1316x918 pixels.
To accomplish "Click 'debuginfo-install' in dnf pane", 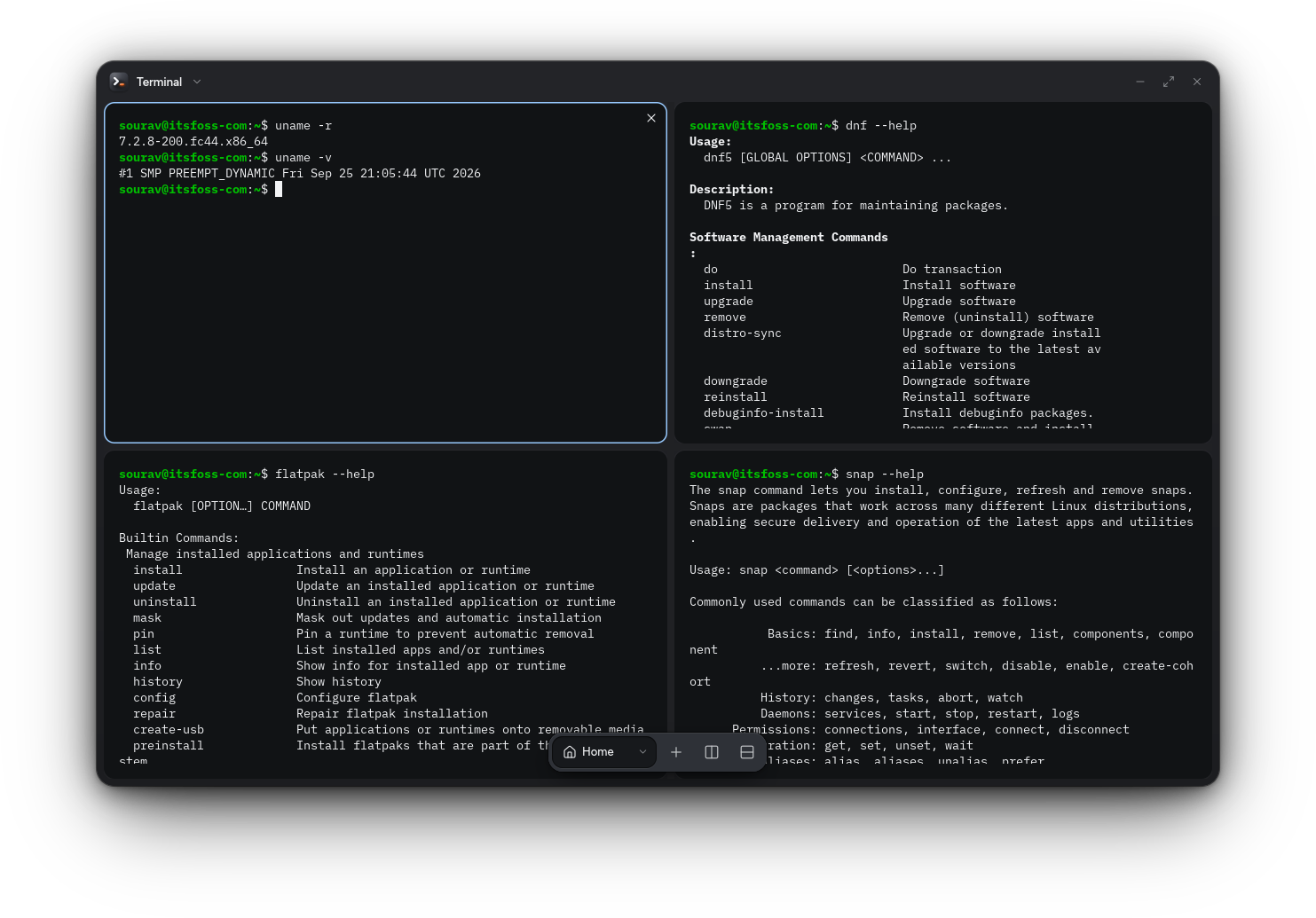I will (x=764, y=413).
